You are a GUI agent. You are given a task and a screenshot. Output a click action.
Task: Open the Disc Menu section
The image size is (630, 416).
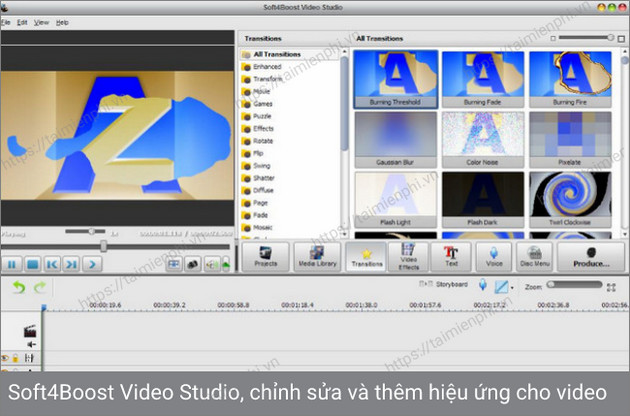point(534,257)
